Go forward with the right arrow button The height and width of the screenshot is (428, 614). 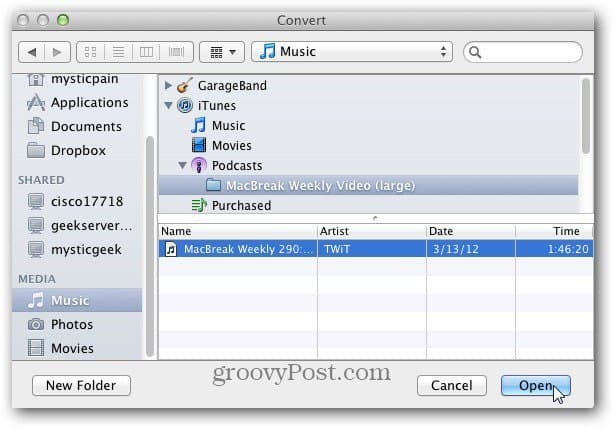coord(57,52)
